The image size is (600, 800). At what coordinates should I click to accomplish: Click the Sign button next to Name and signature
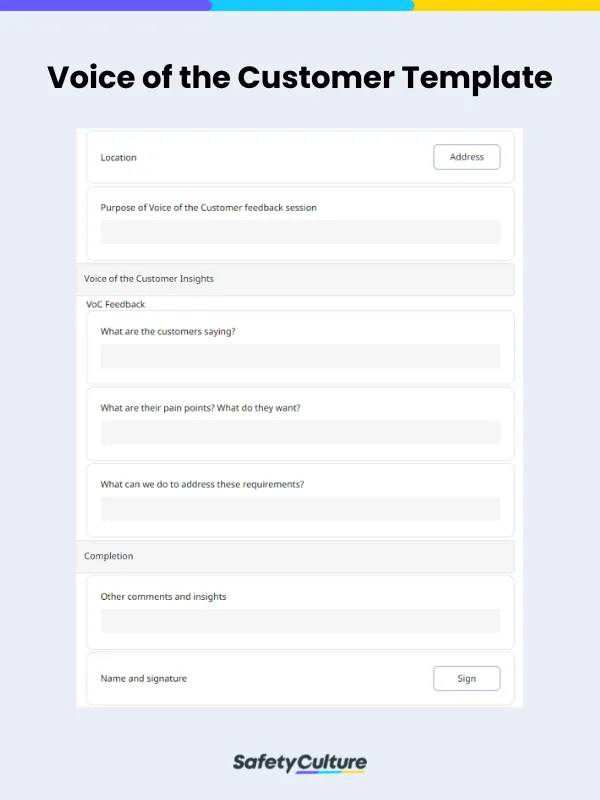[466, 678]
